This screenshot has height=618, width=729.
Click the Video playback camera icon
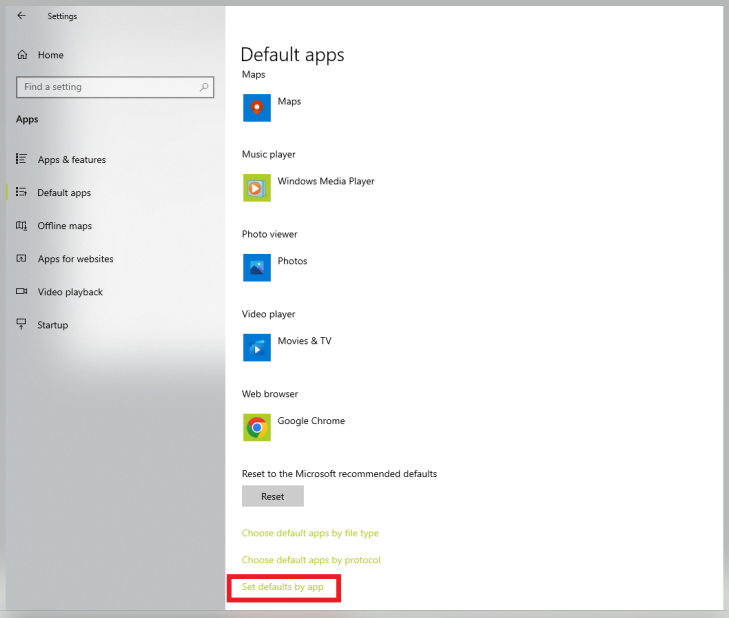(x=21, y=292)
